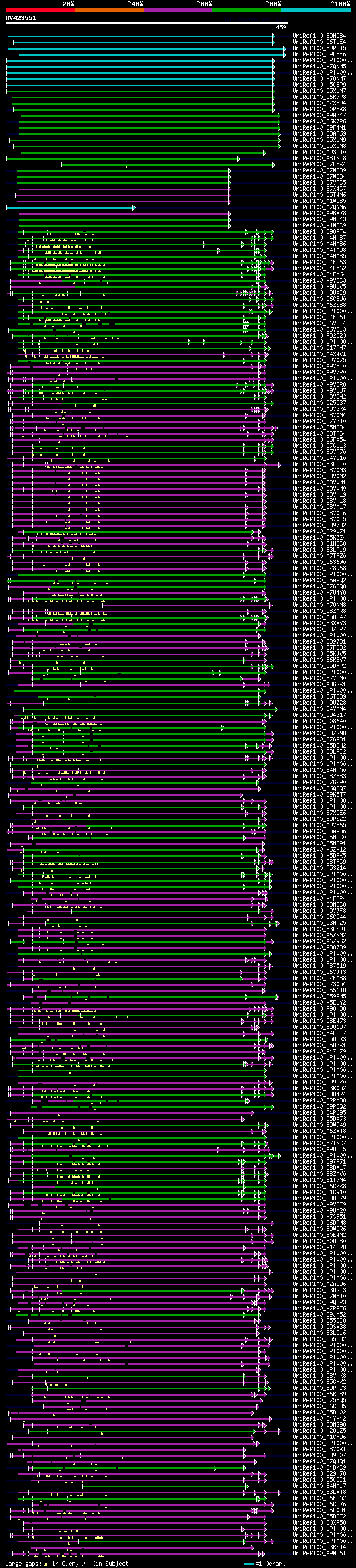This screenshot has width=356, height=1568.
Task: Open hit UniRef100_B9RGI5
Action: [319, 48]
